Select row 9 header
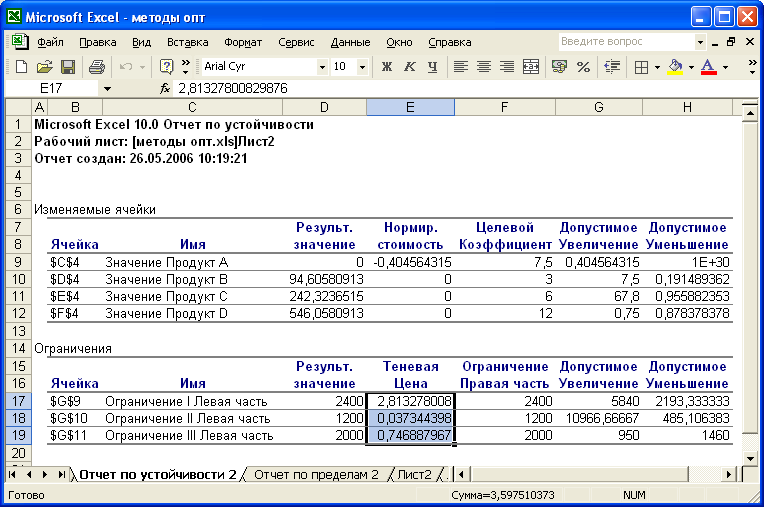764x507 pixels. coord(19,262)
